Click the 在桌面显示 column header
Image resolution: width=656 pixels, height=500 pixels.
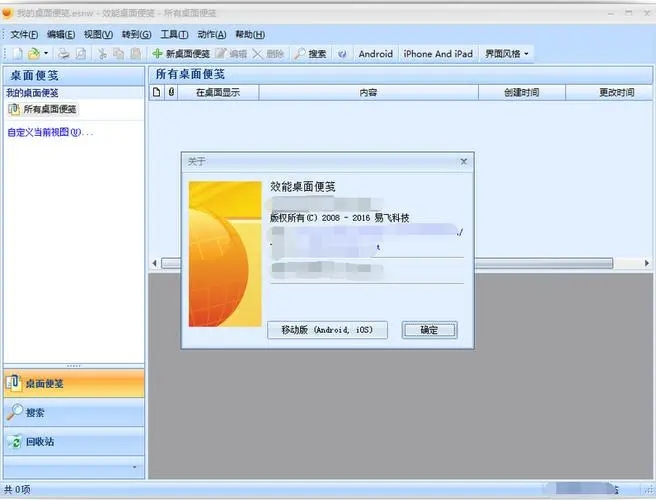point(218,92)
